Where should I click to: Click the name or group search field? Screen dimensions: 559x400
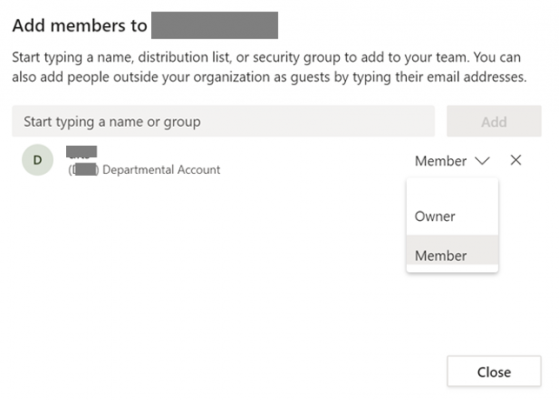pyautogui.click(x=223, y=121)
